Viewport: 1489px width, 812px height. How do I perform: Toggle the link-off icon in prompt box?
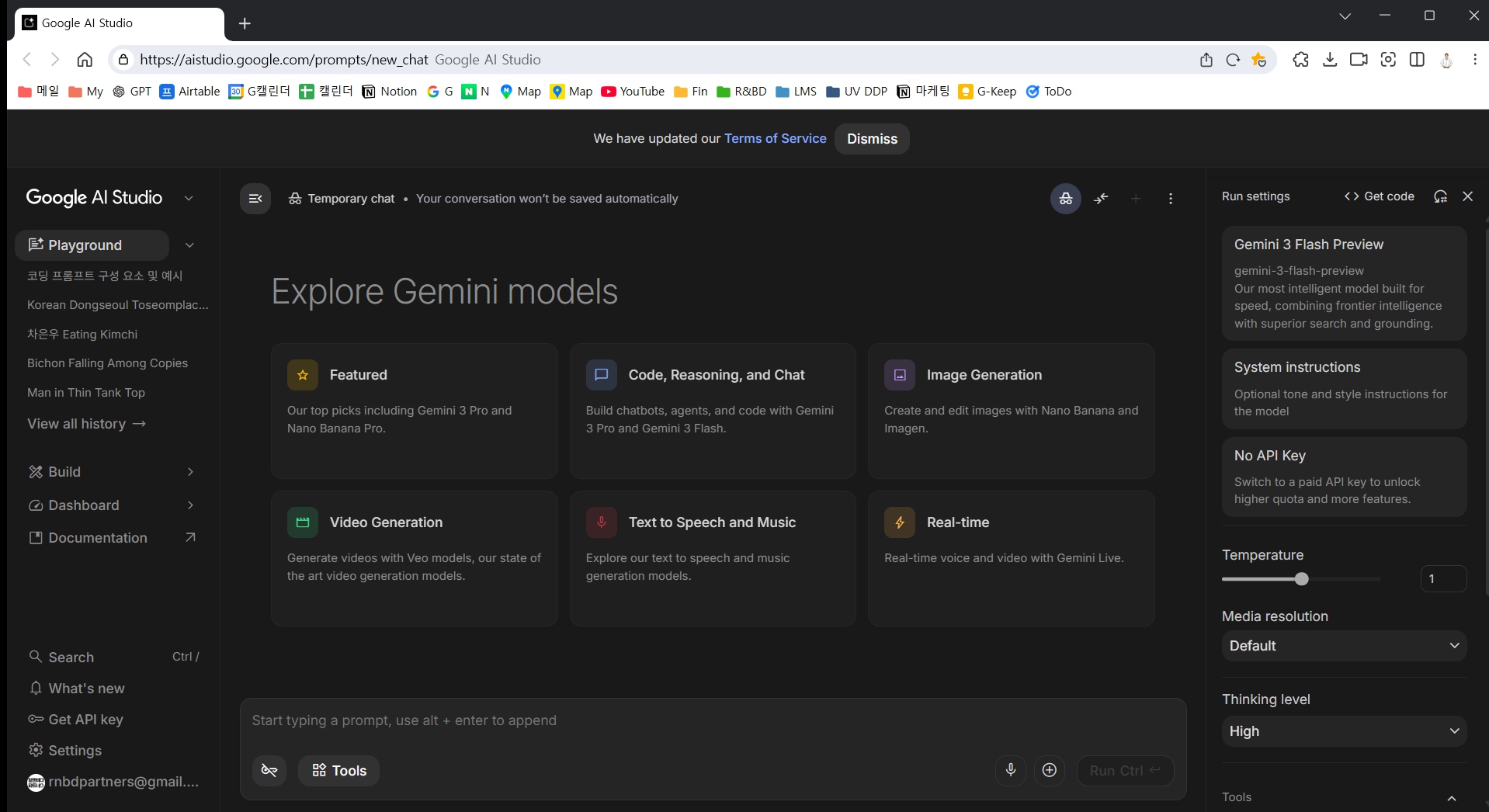click(x=269, y=771)
